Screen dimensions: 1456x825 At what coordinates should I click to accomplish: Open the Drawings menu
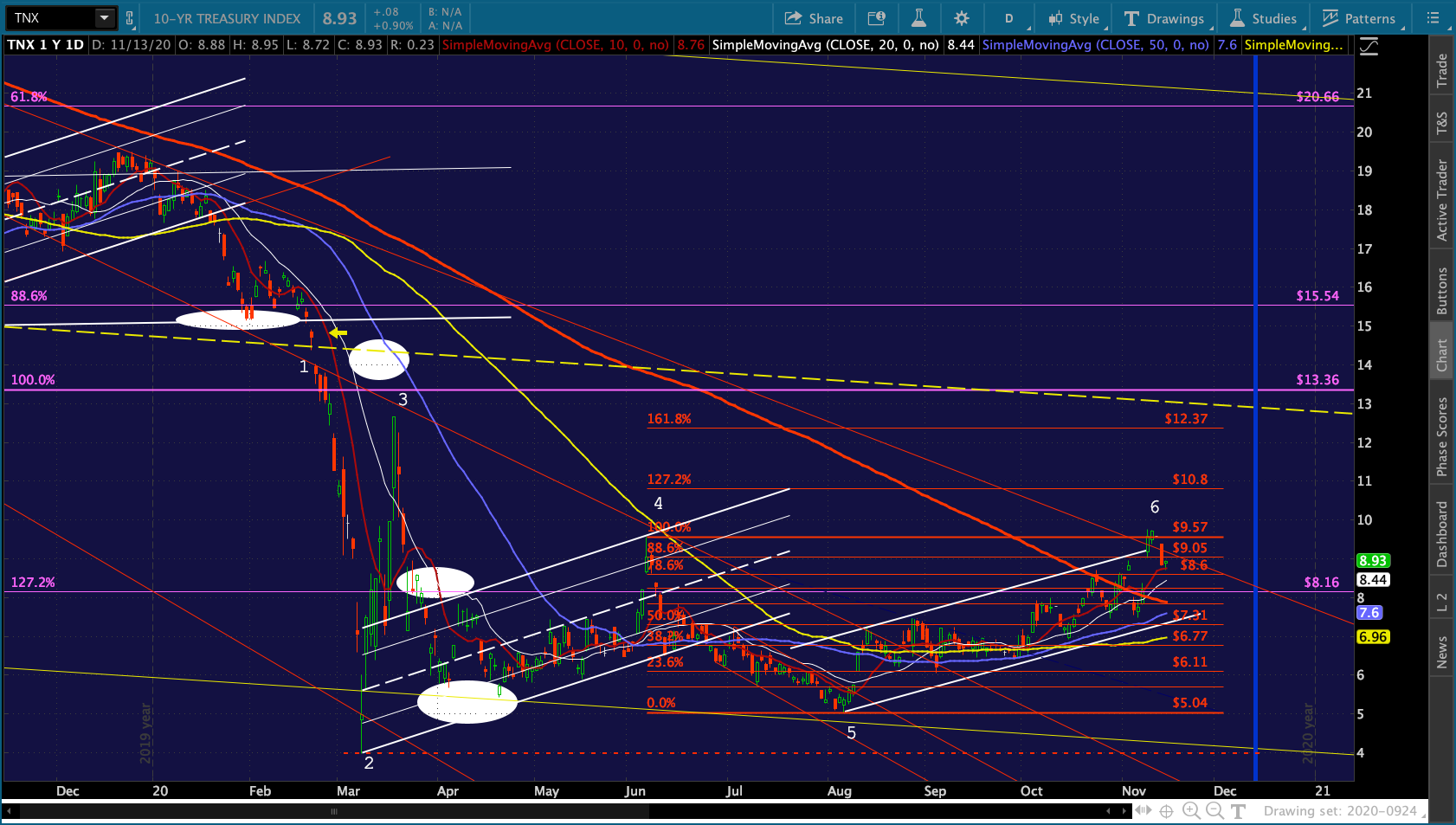(x=1164, y=18)
